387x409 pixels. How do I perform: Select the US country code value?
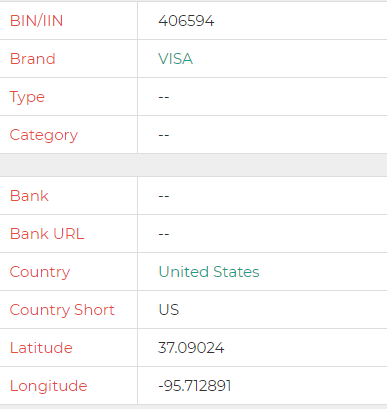(x=169, y=310)
